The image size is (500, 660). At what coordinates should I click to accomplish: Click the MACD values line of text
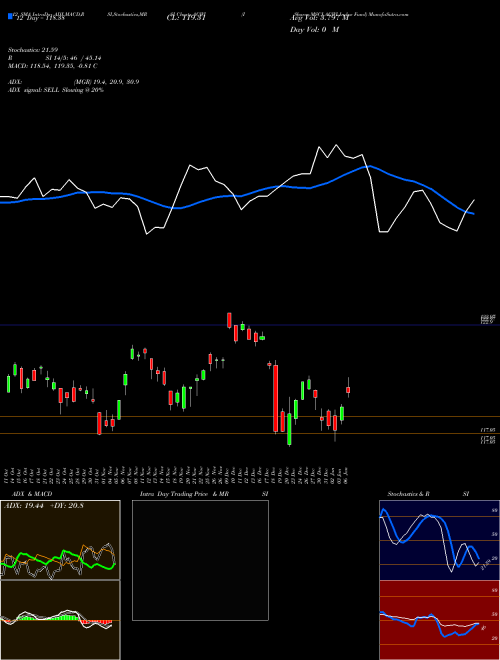tap(53, 66)
